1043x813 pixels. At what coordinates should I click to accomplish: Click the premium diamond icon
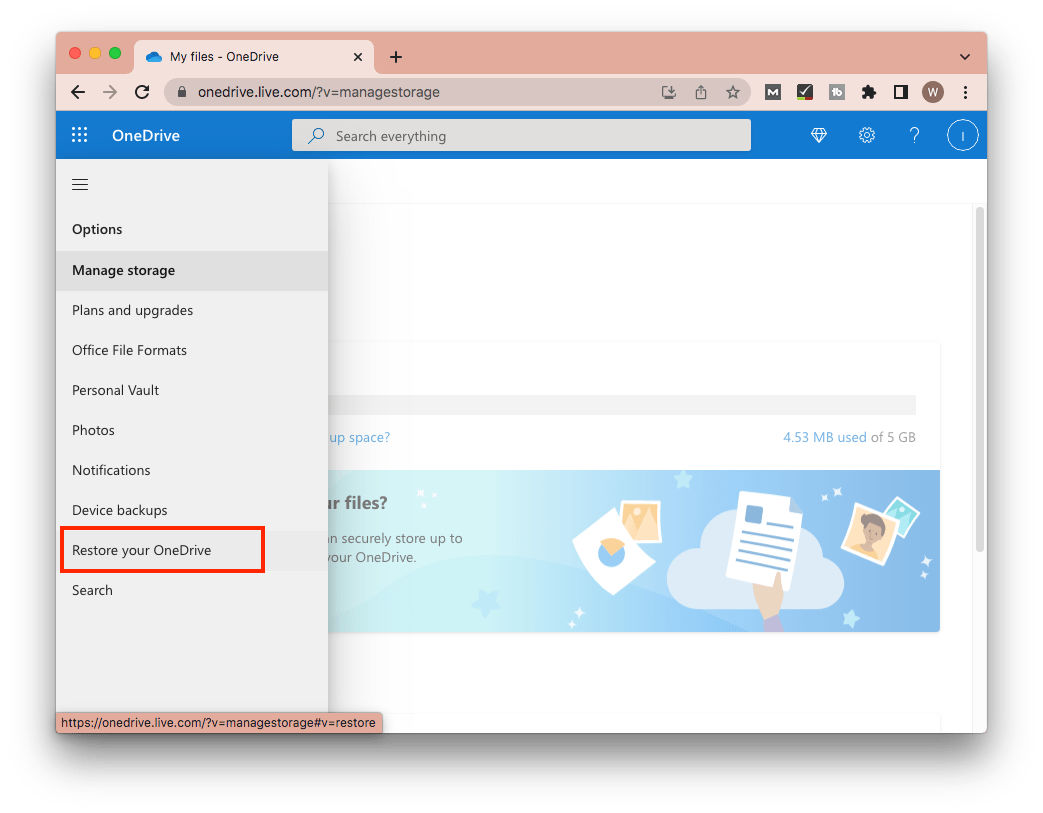click(x=819, y=136)
